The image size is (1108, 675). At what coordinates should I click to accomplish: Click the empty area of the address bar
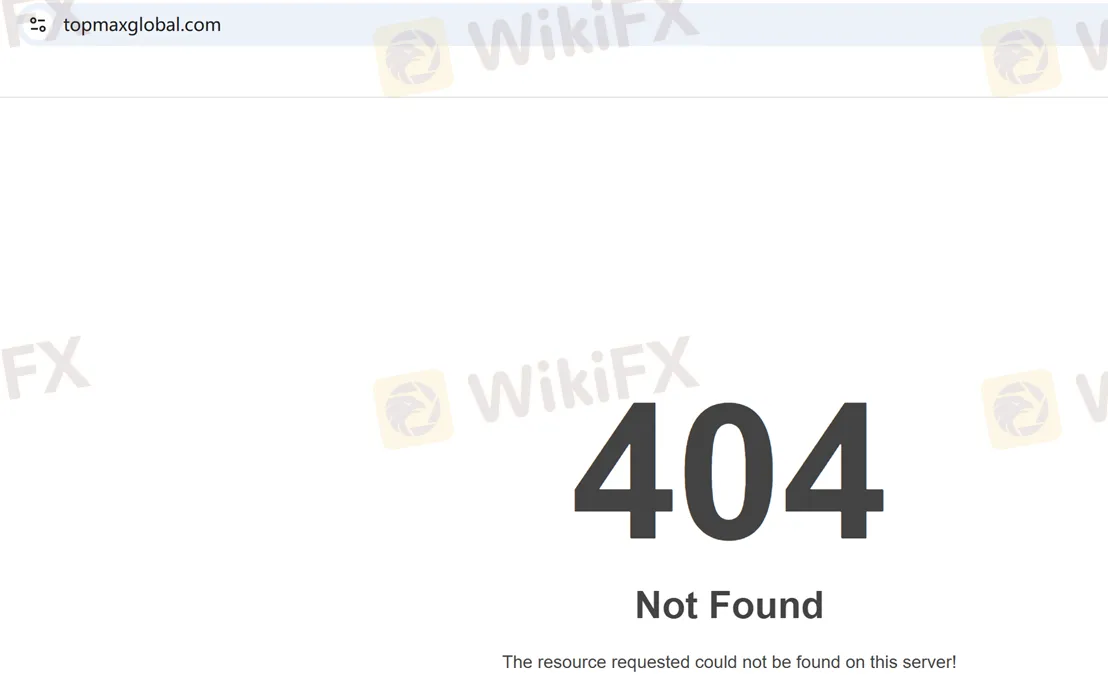pyautogui.click(x=636, y=25)
